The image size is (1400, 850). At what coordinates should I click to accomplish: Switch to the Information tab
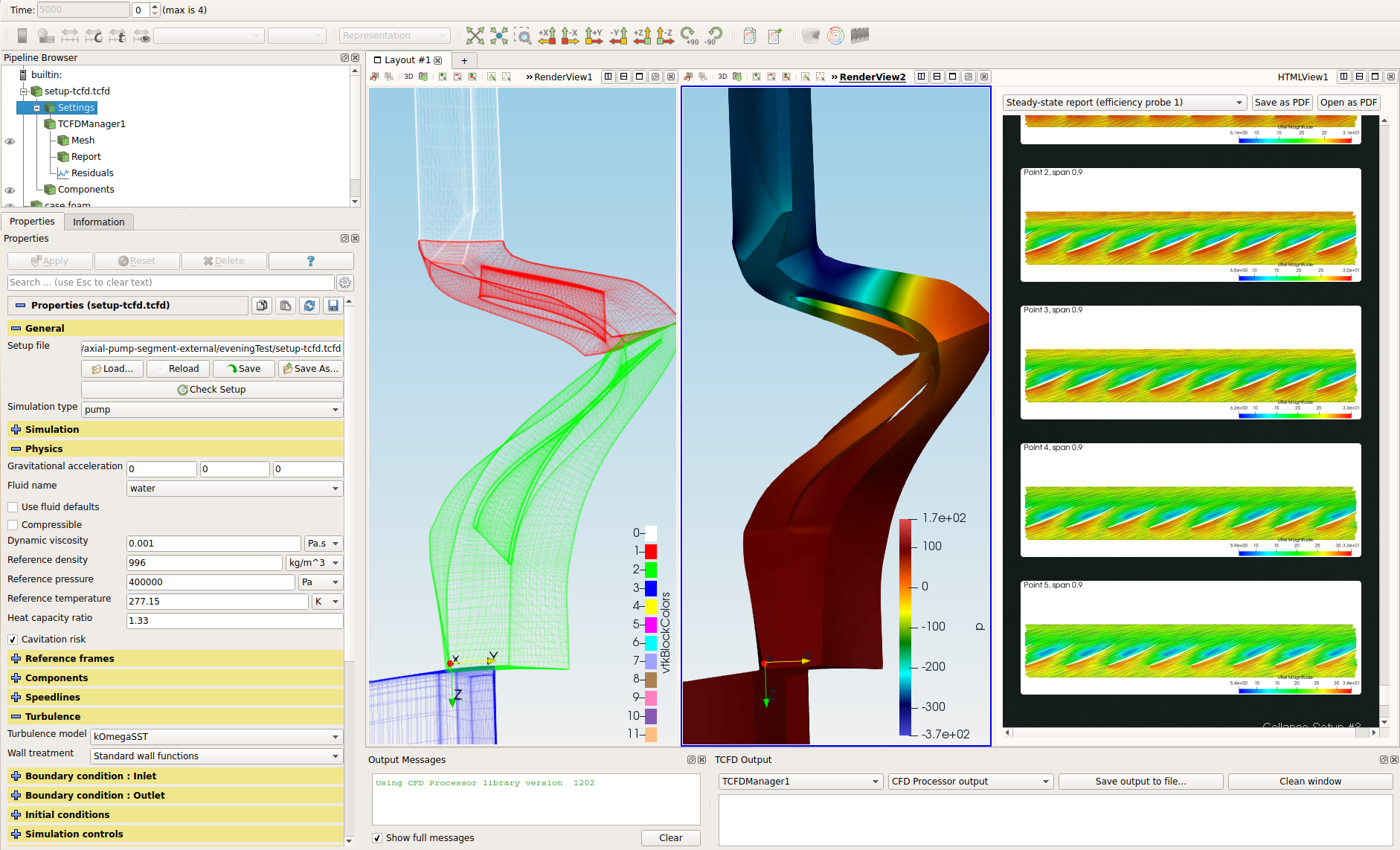(x=98, y=222)
